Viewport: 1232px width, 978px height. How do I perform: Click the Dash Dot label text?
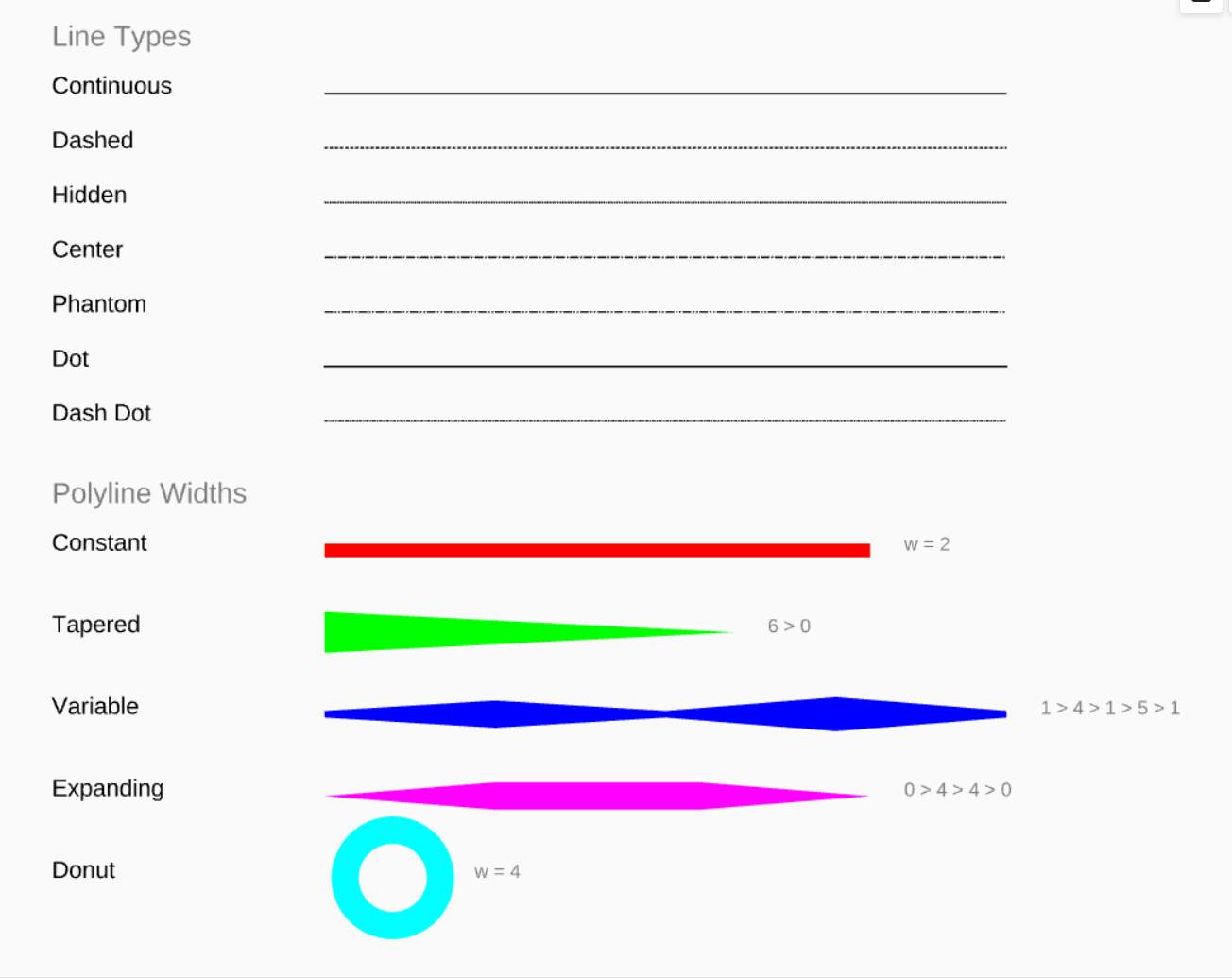101,413
